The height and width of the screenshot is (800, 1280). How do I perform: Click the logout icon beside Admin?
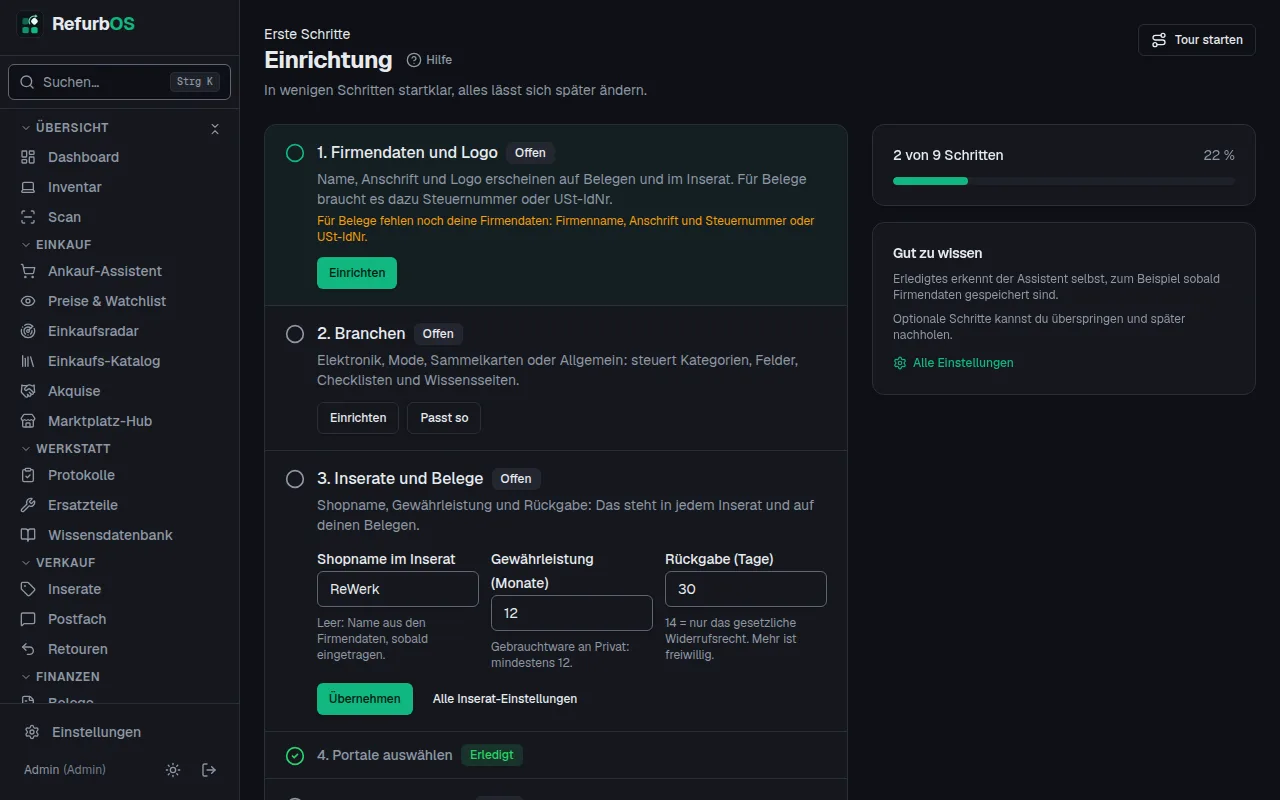209,770
